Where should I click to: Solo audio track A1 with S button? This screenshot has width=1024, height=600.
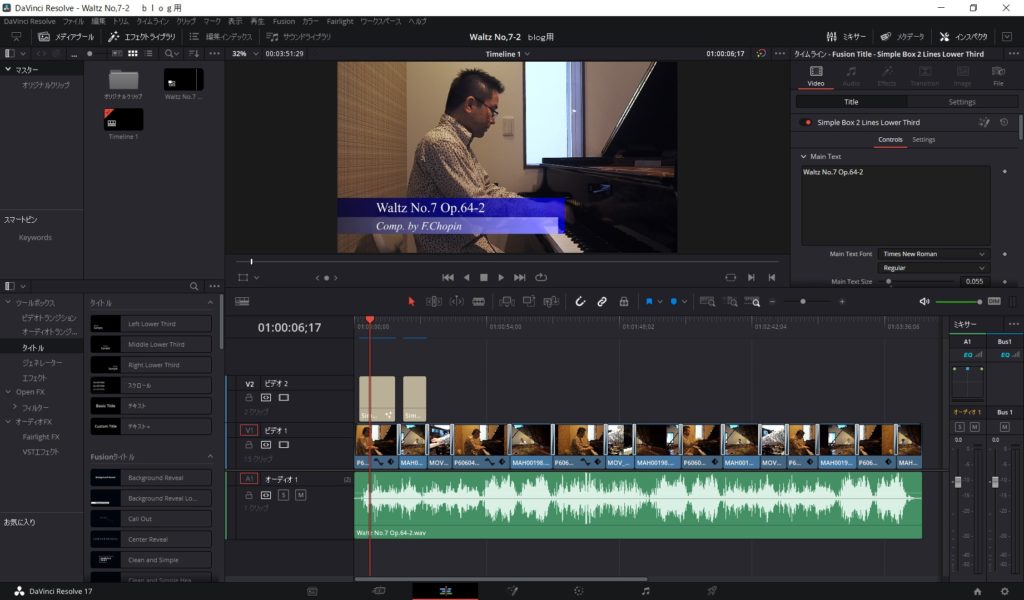pos(284,495)
